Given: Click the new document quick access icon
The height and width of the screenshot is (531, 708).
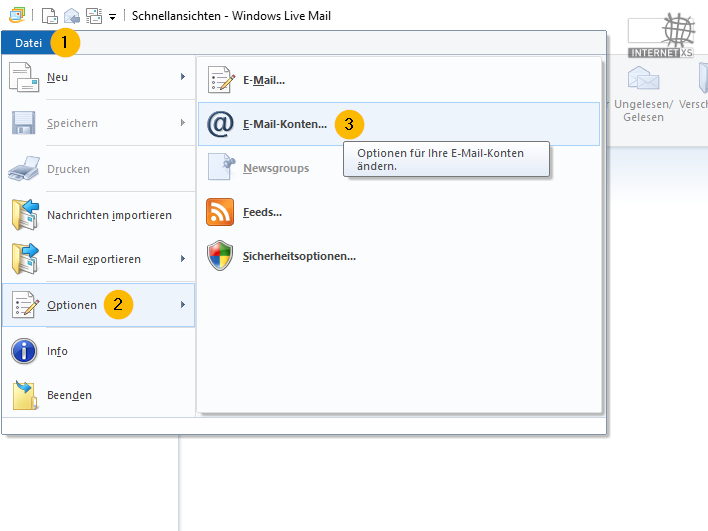Looking at the screenshot, I should 49,16.
